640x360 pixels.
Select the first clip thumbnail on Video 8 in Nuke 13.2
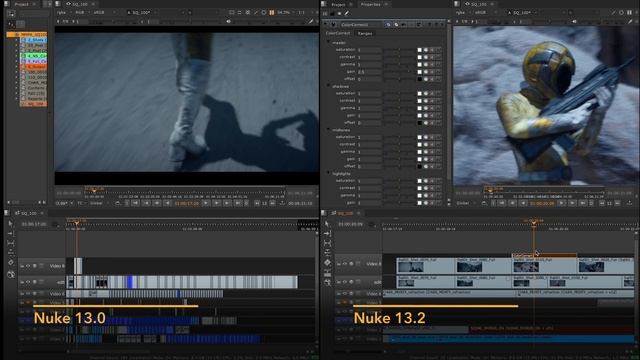point(411,267)
